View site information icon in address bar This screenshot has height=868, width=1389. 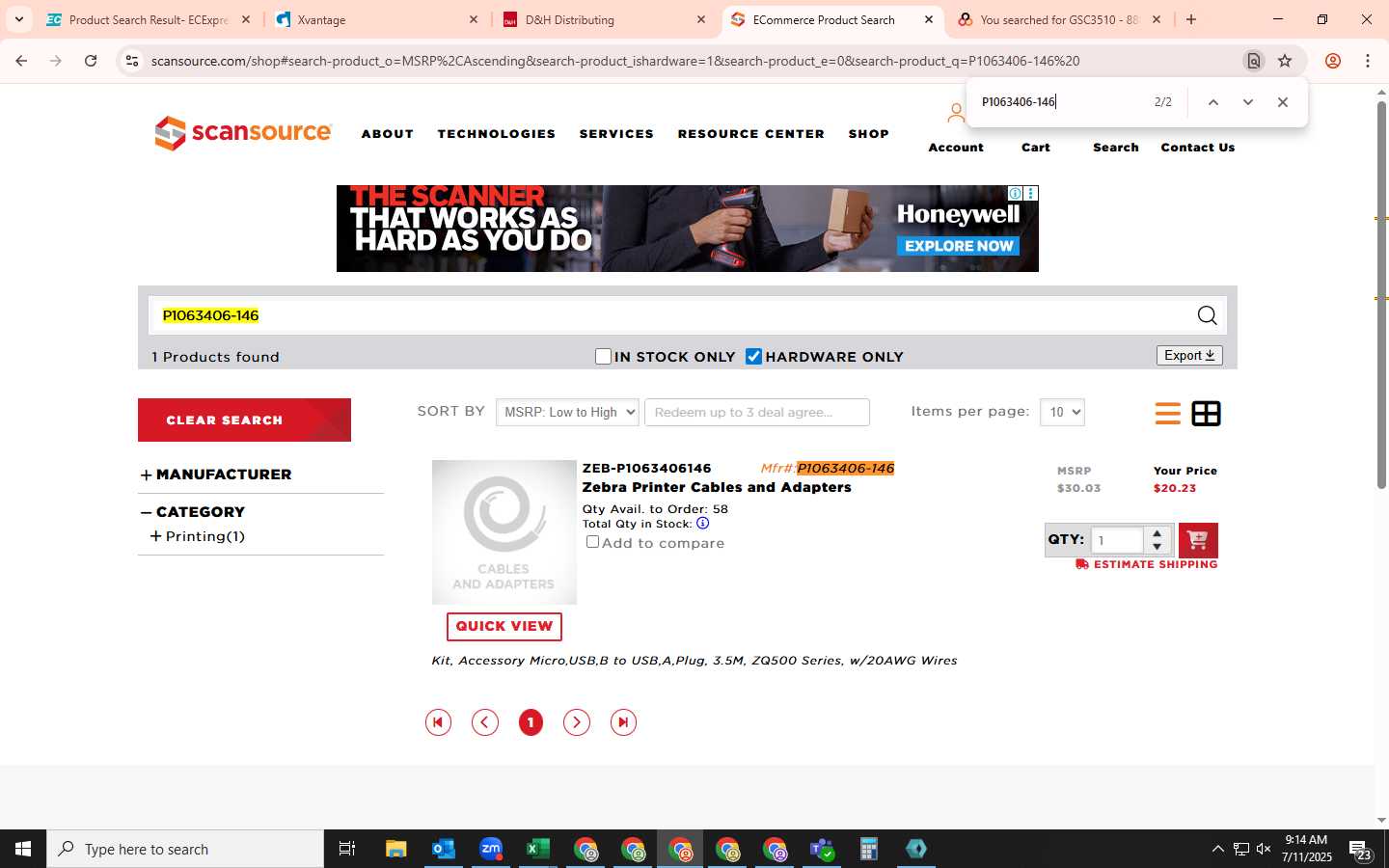132,61
